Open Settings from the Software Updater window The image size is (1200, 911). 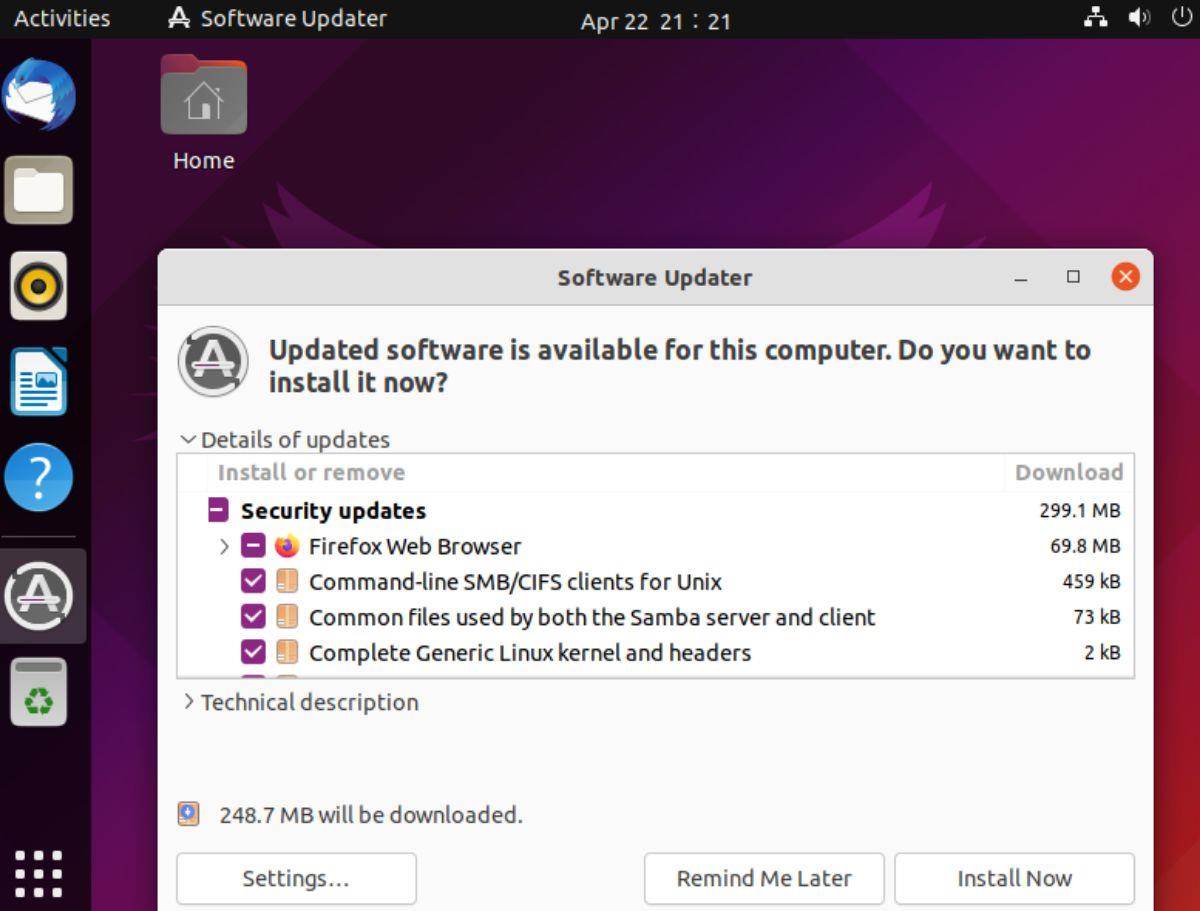(x=296, y=878)
